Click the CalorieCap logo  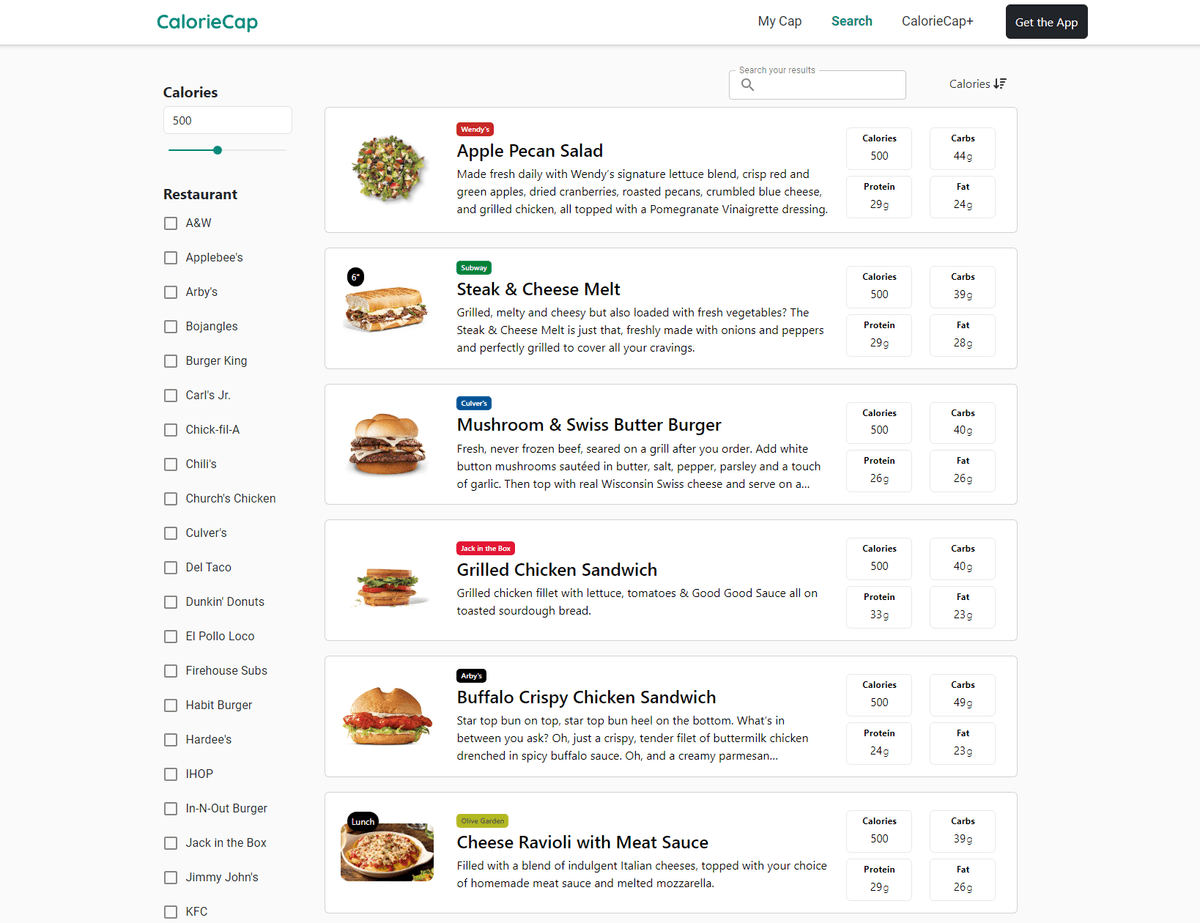point(207,21)
